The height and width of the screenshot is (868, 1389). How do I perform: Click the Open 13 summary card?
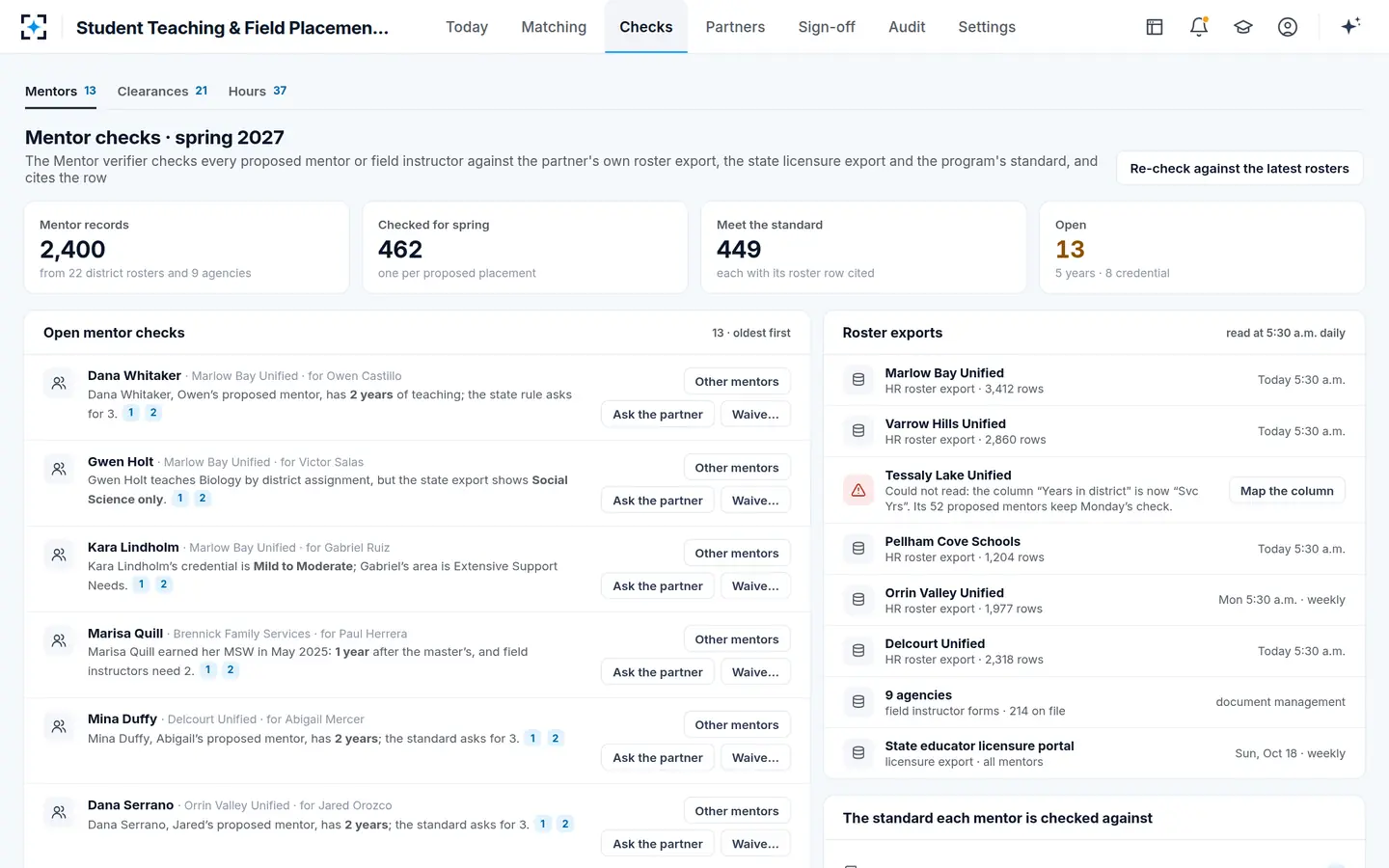point(1202,248)
